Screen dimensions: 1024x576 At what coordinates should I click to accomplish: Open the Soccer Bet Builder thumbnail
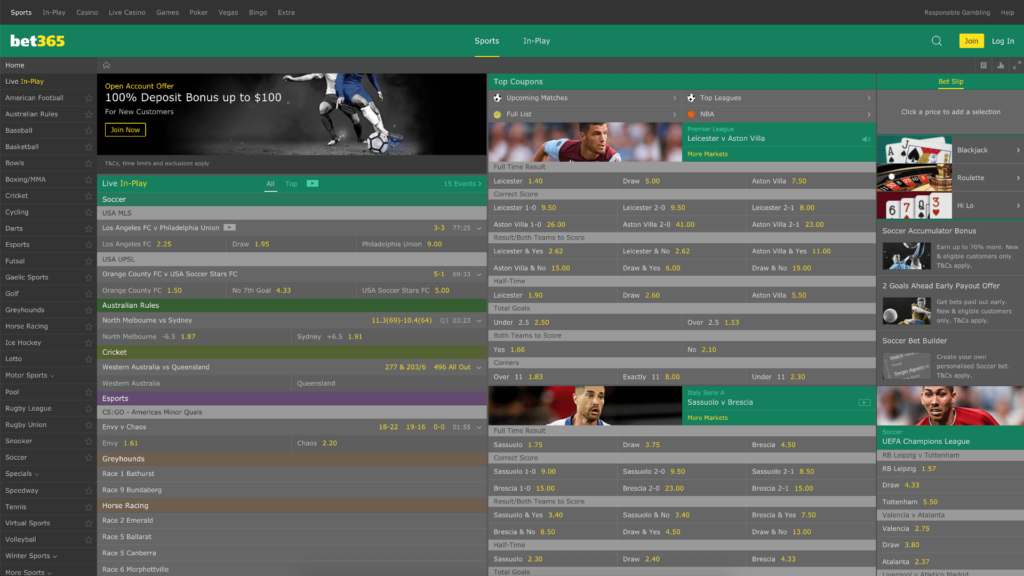tap(906, 366)
